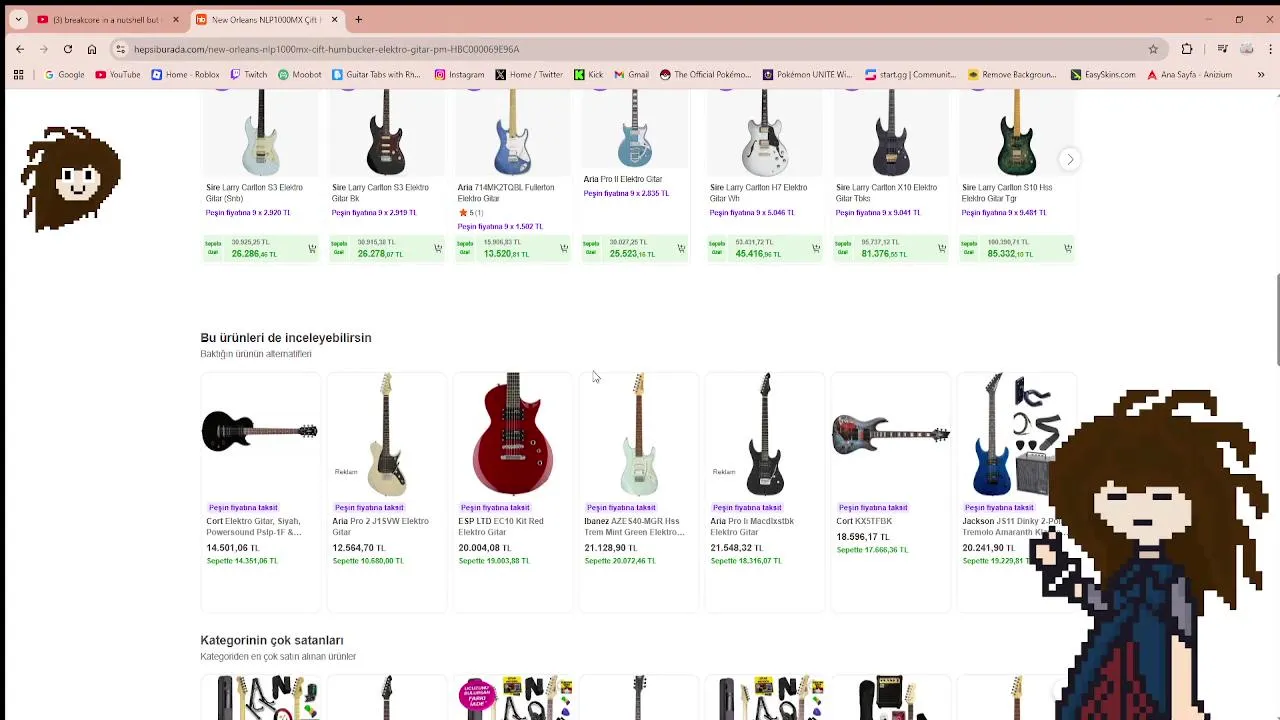The height and width of the screenshot is (720, 1280).
Task: Reload the current page
Action: [x=68, y=49]
